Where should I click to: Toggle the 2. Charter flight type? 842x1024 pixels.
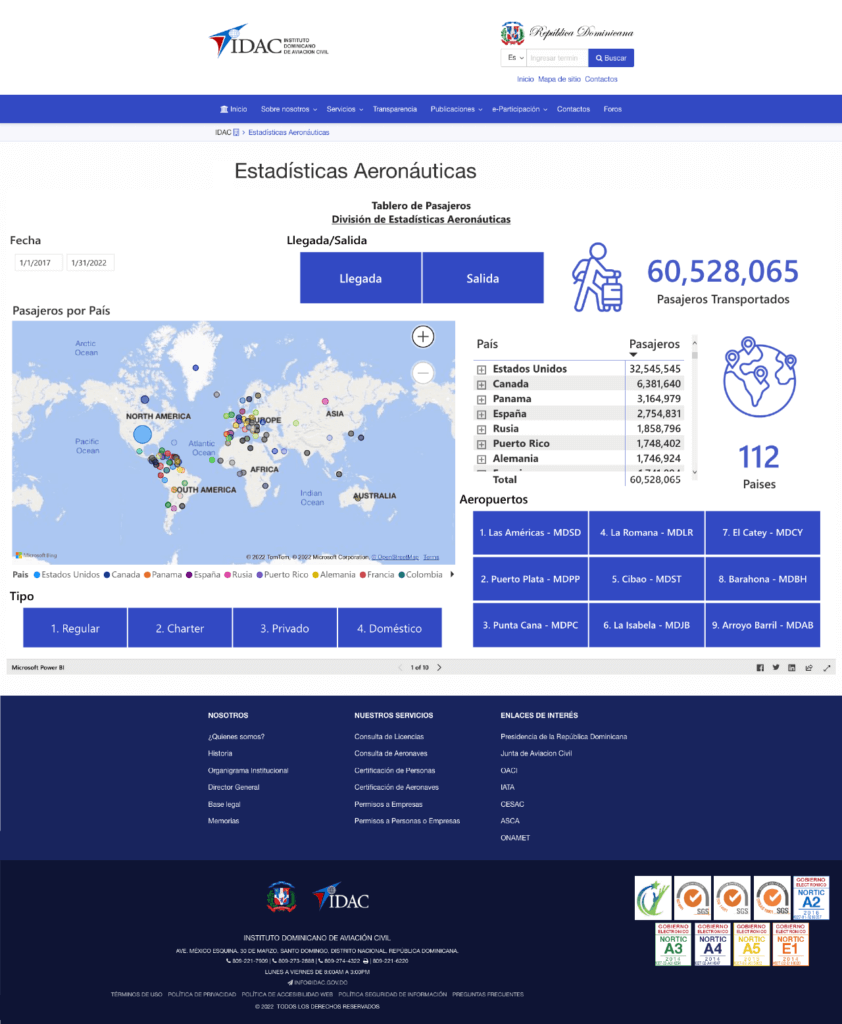pyautogui.click(x=180, y=628)
